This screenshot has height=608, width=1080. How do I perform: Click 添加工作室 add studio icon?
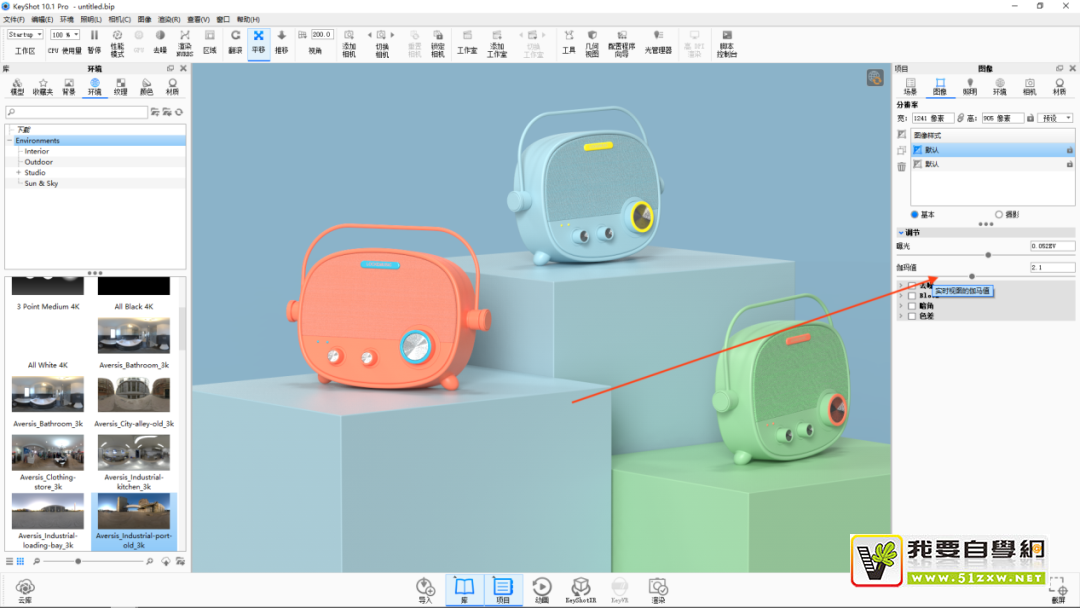click(497, 43)
